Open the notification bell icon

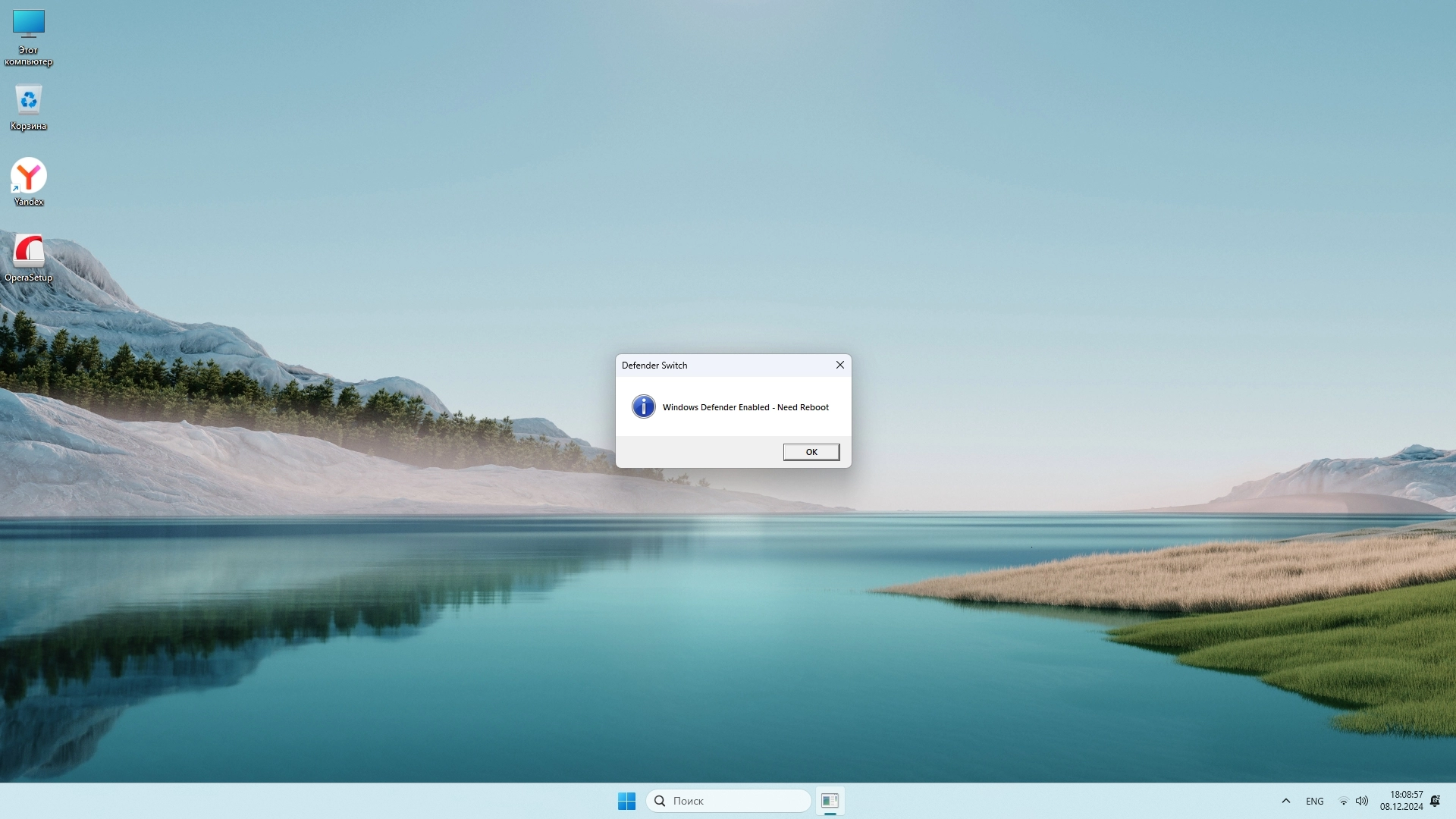(x=1435, y=801)
